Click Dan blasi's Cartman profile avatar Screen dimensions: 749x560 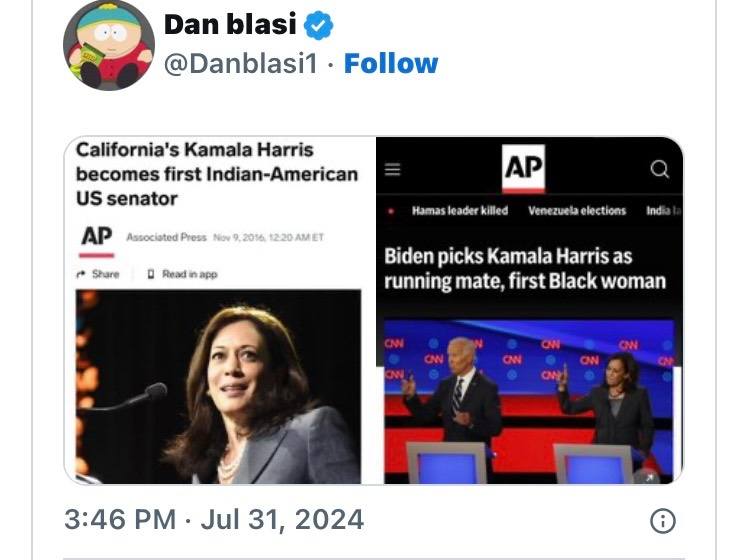[x=109, y=45]
